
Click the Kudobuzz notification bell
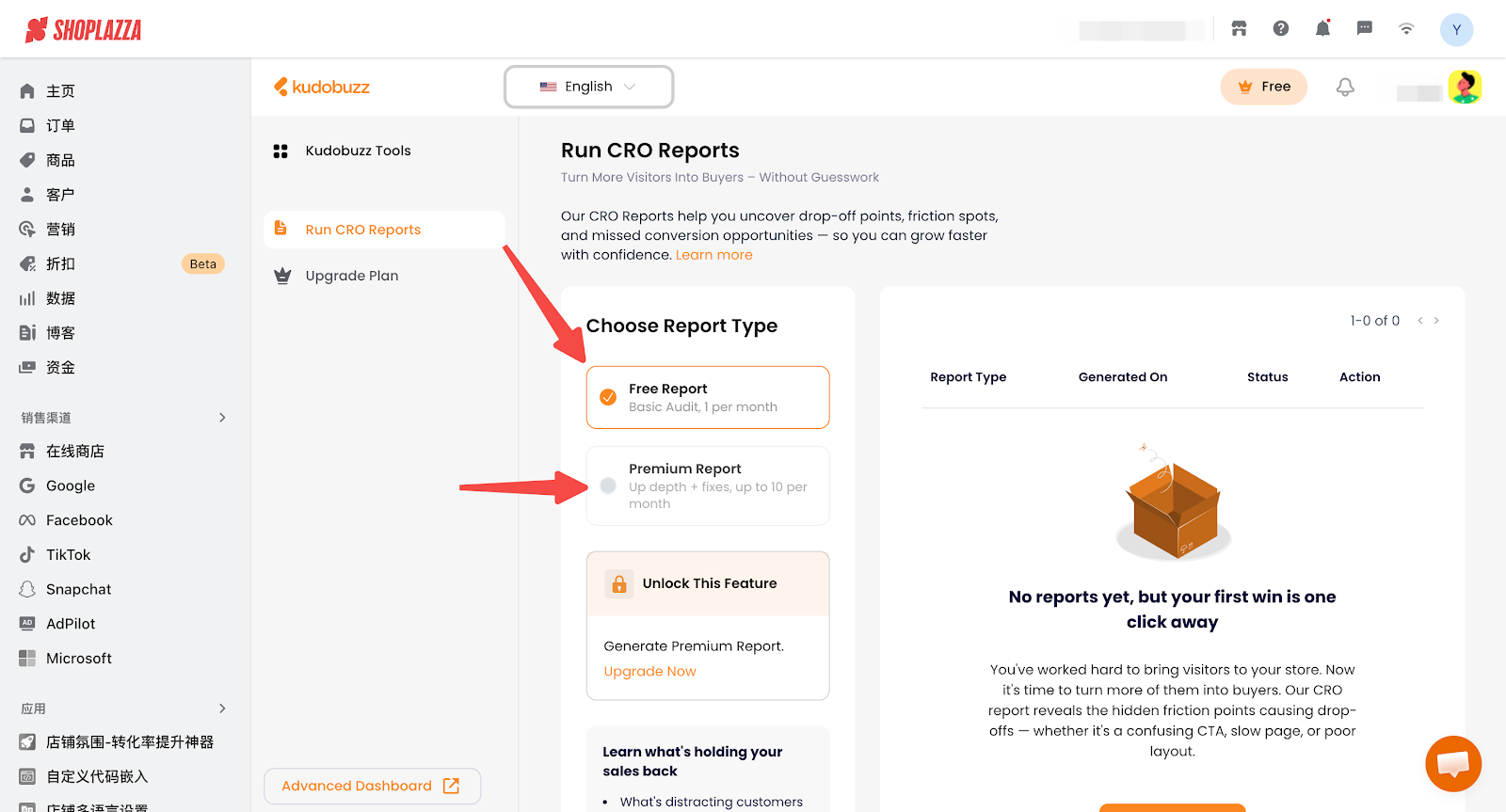(1345, 88)
